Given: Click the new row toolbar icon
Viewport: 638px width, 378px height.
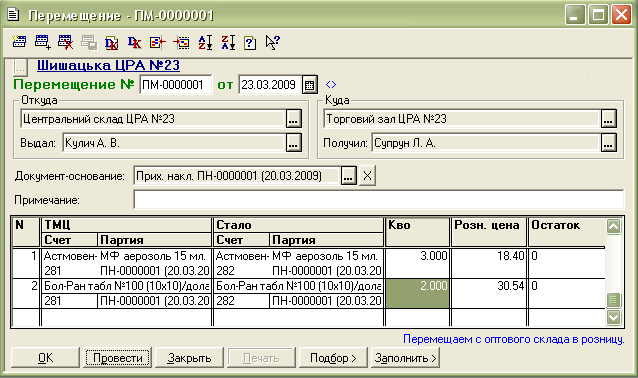Looking at the screenshot, I should (19, 42).
